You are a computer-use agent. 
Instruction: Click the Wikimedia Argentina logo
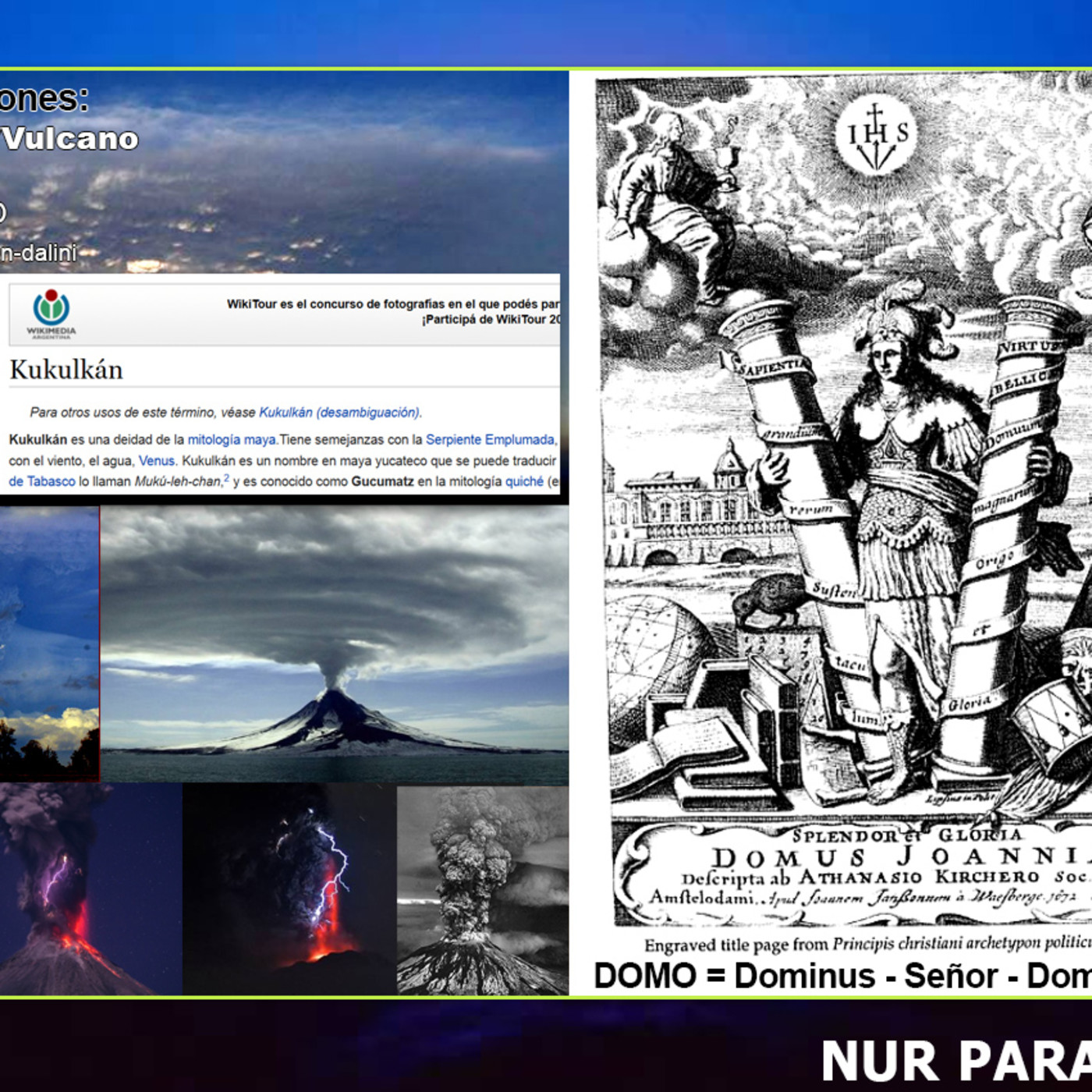[51, 314]
